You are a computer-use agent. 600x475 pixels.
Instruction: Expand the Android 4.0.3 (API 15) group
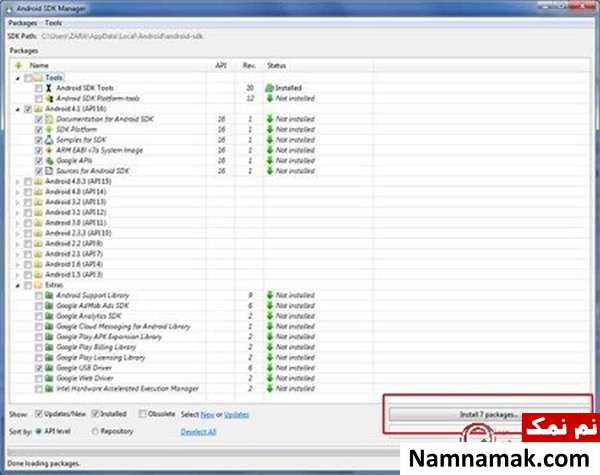point(18,181)
